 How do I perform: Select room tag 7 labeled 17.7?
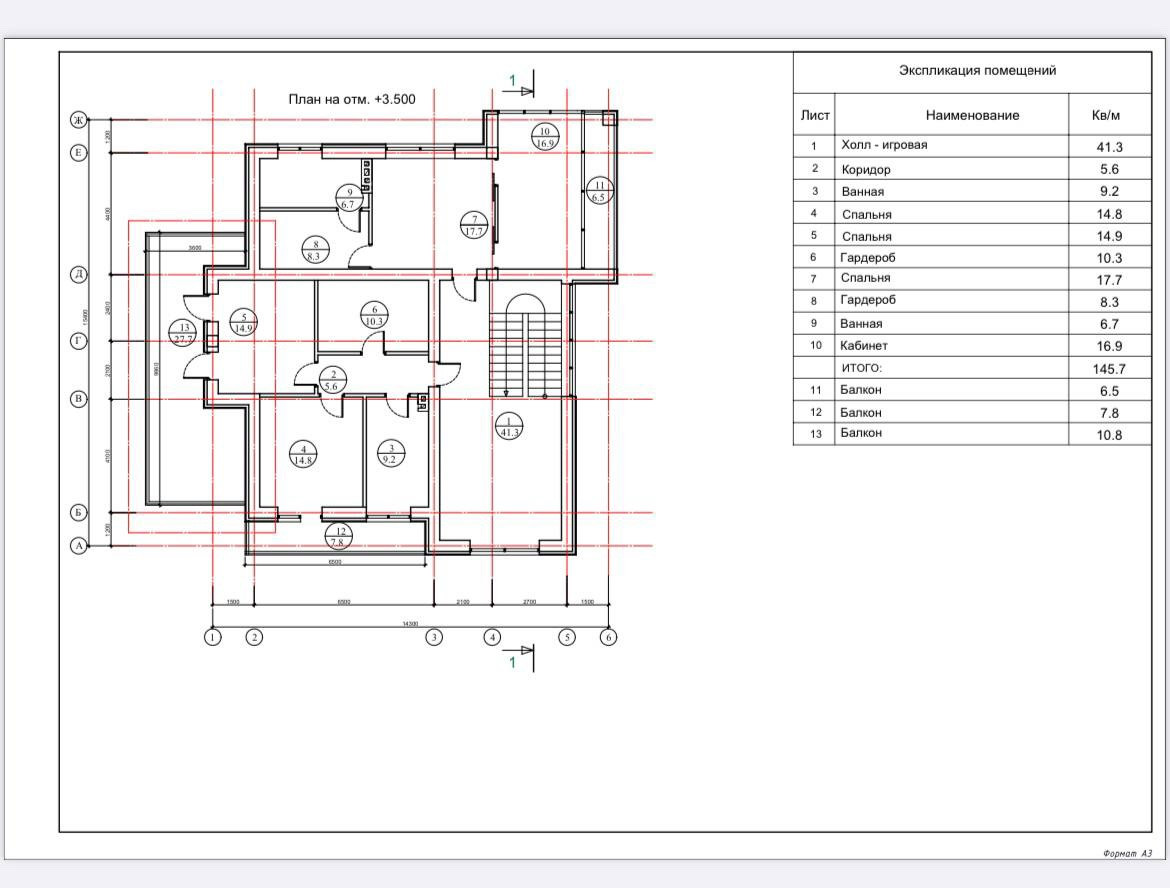click(x=474, y=225)
